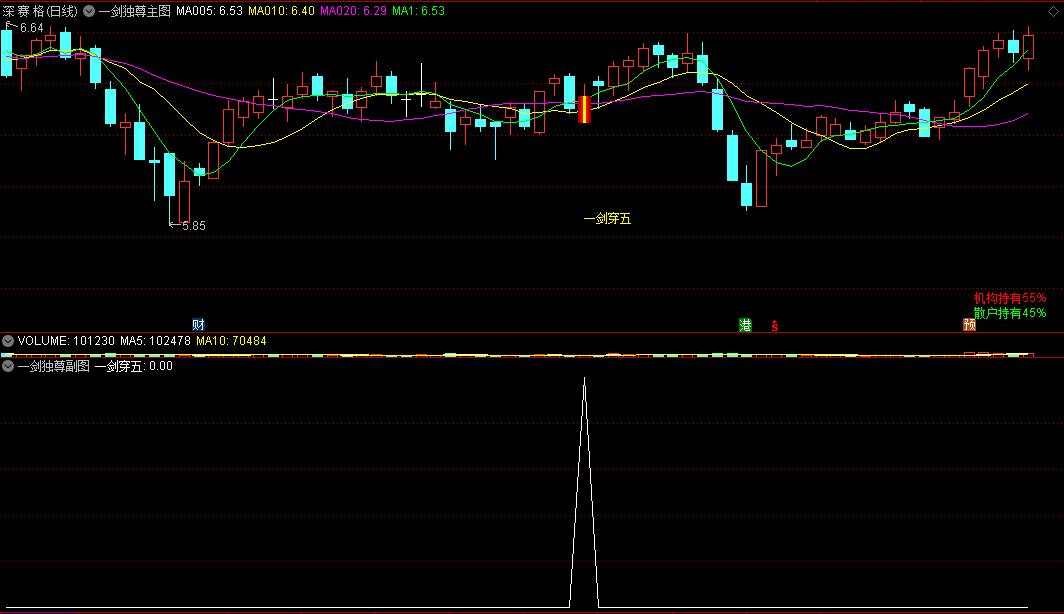Click the 一剑独尊副图 indicator name
The height and width of the screenshot is (614, 1064).
pyautogui.click(x=54, y=366)
